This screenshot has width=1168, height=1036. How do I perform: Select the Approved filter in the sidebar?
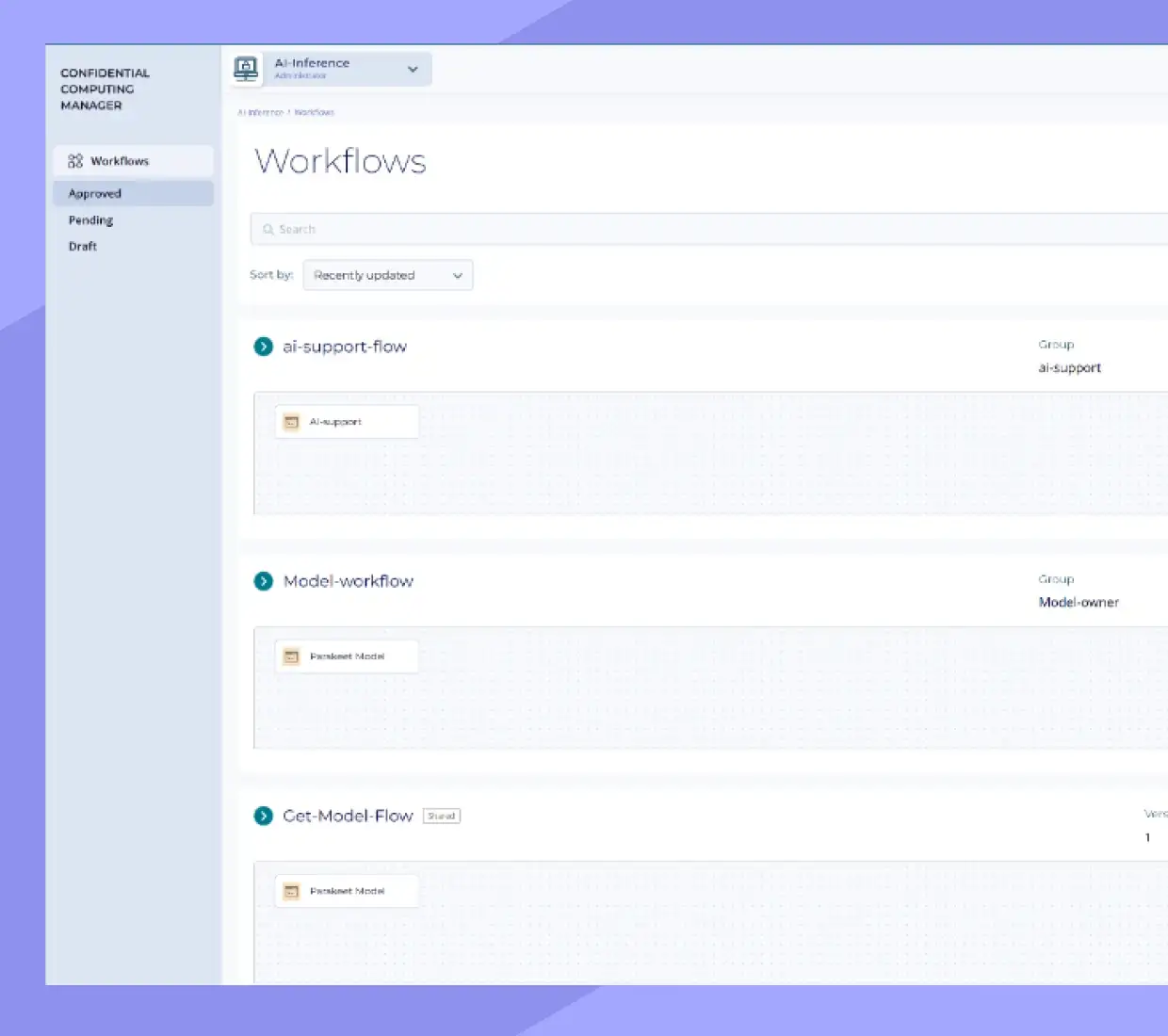pyautogui.click(x=94, y=193)
